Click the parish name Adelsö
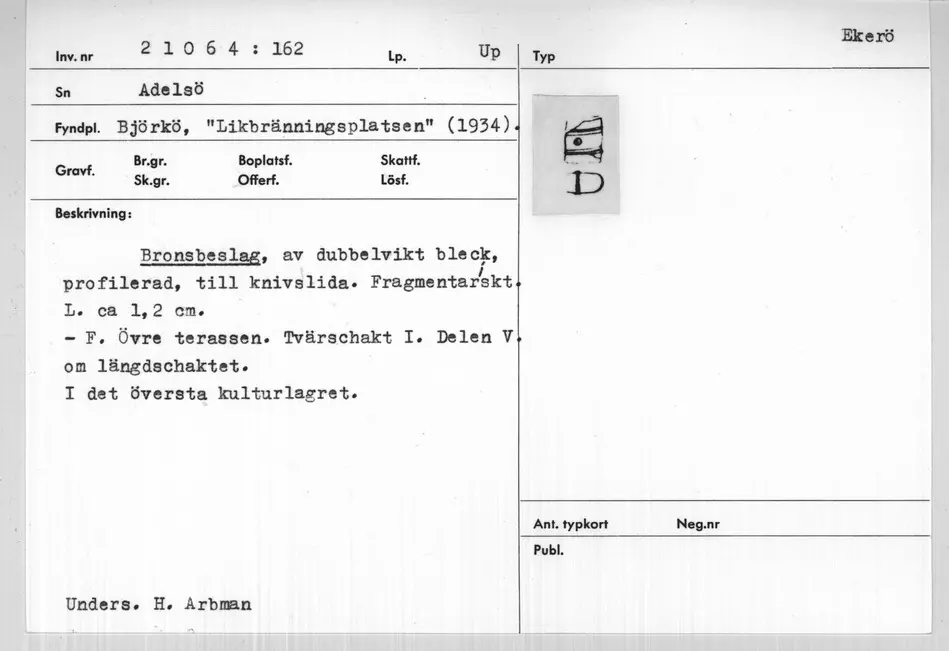This screenshot has width=949, height=651. coord(172,88)
